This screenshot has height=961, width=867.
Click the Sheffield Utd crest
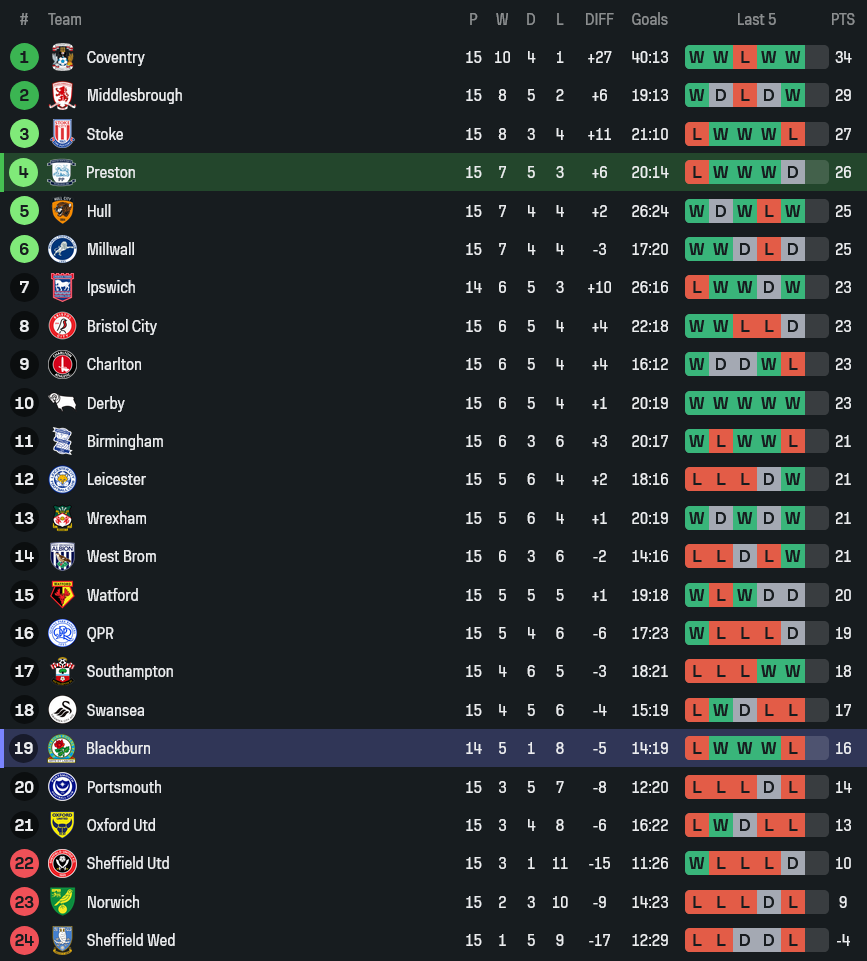click(x=62, y=863)
